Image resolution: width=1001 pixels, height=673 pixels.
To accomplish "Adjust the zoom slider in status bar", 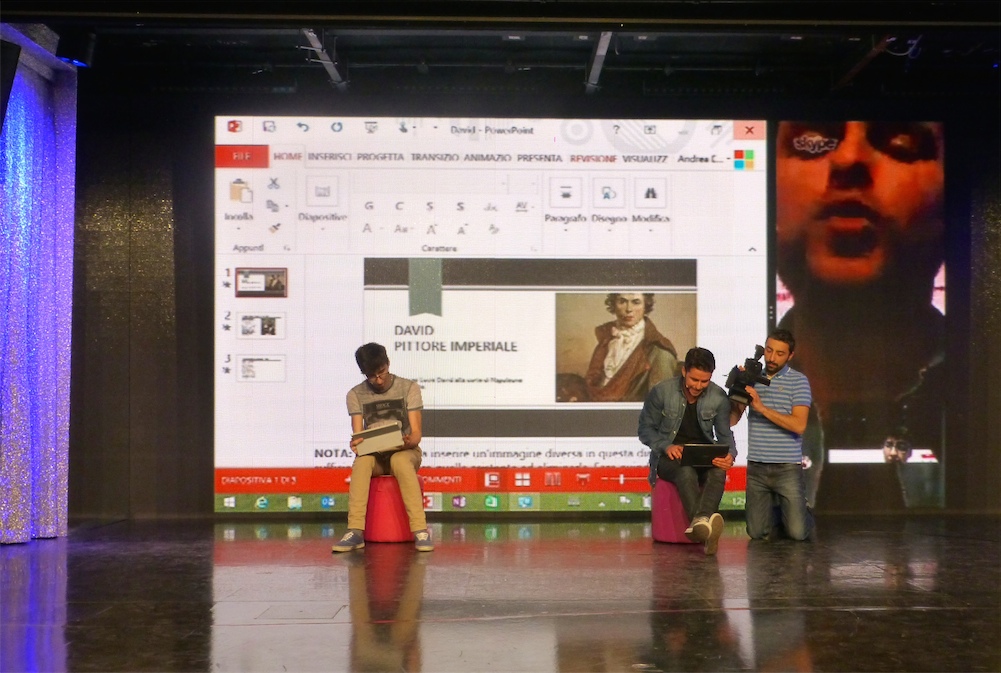I will (x=622, y=479).
